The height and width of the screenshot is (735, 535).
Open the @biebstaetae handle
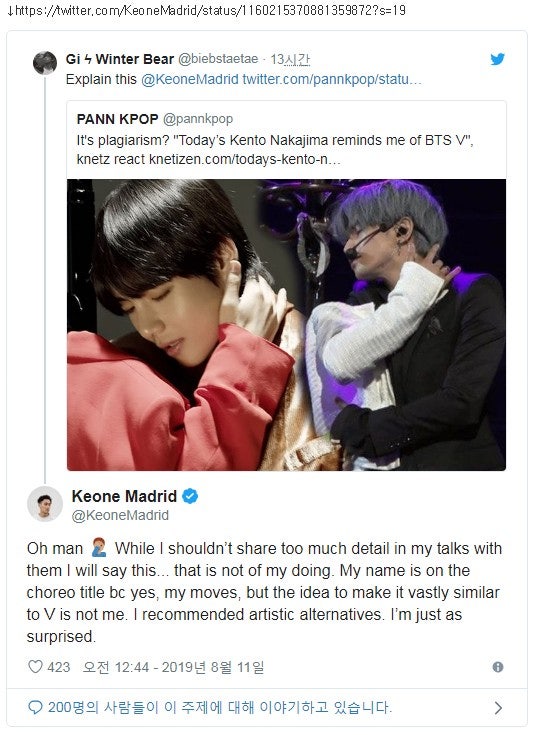point(218,59)
